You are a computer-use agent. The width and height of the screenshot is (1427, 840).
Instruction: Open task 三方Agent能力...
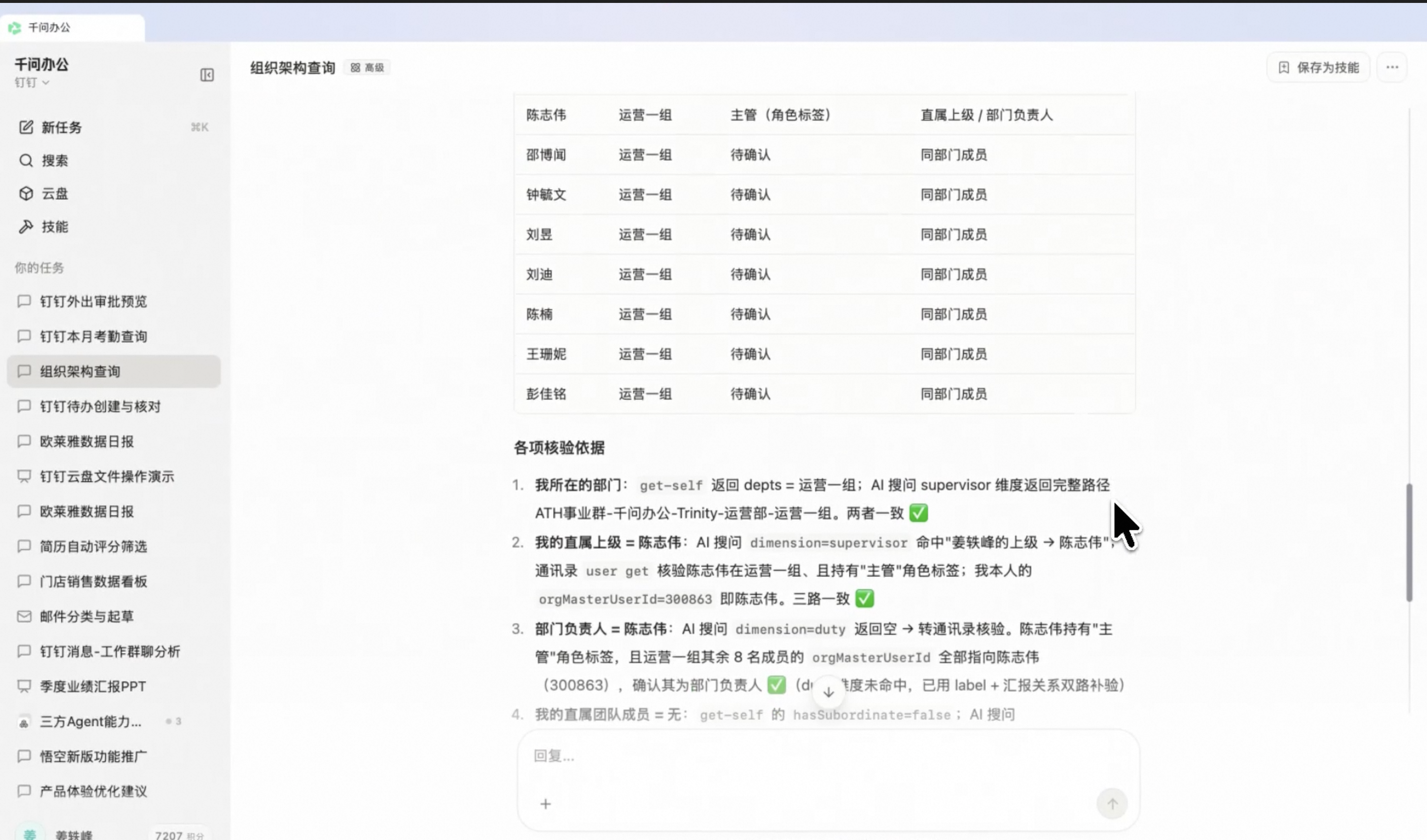[x=113, y=722]
